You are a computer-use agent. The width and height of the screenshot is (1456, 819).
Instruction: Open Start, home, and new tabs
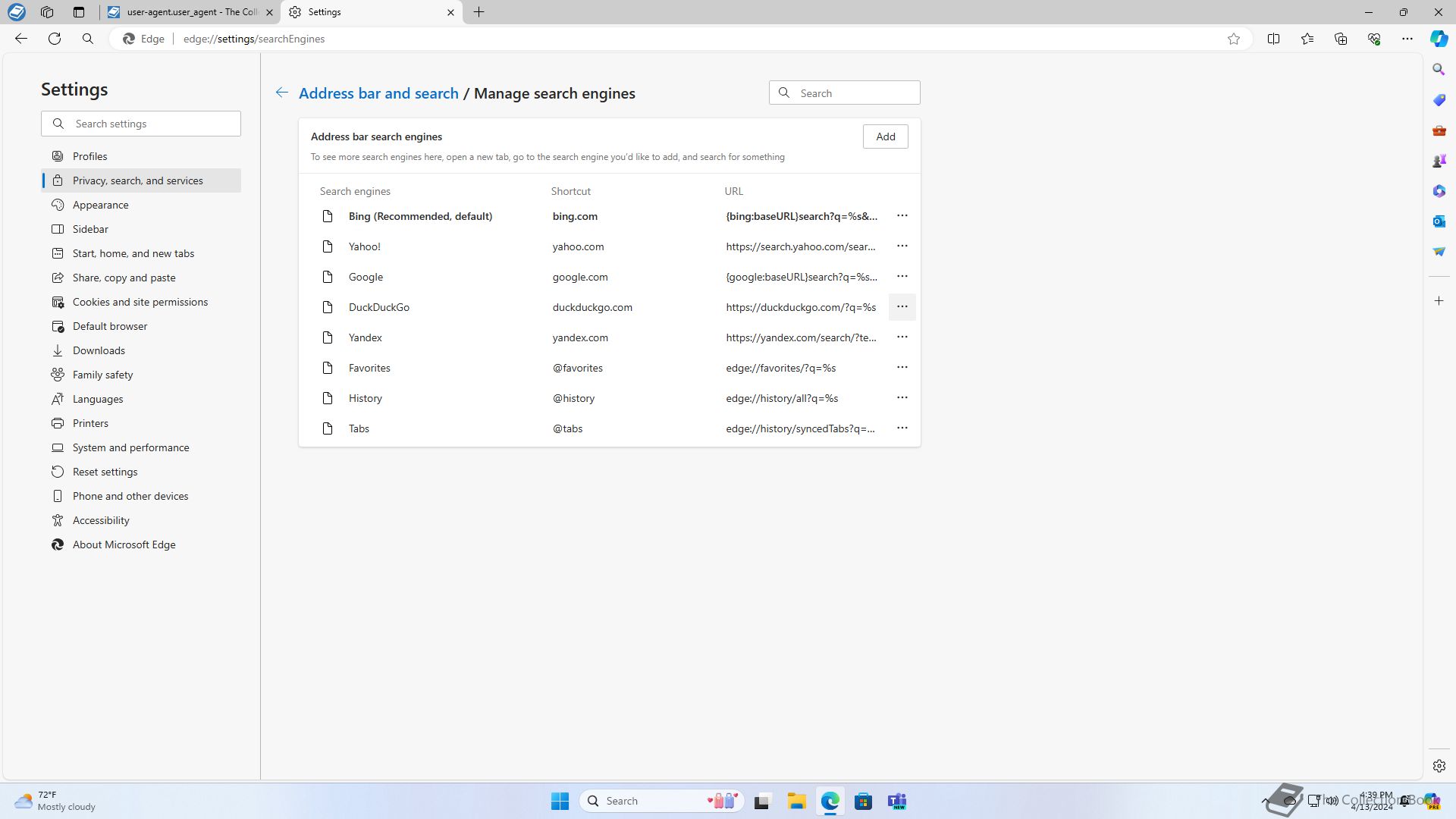pos(141,253)
